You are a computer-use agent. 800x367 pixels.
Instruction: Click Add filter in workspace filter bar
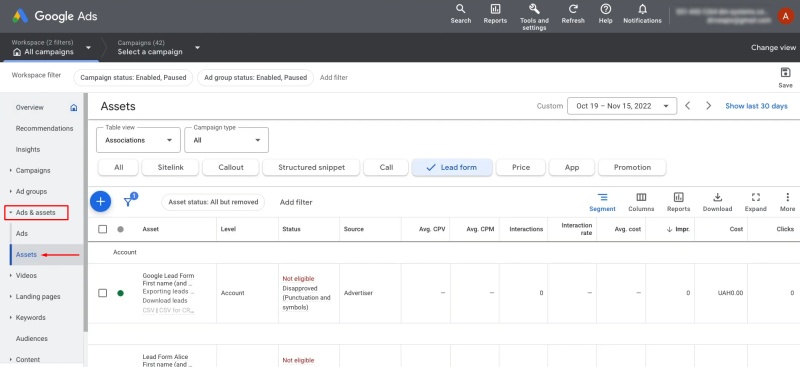click(x=334, y=78)
